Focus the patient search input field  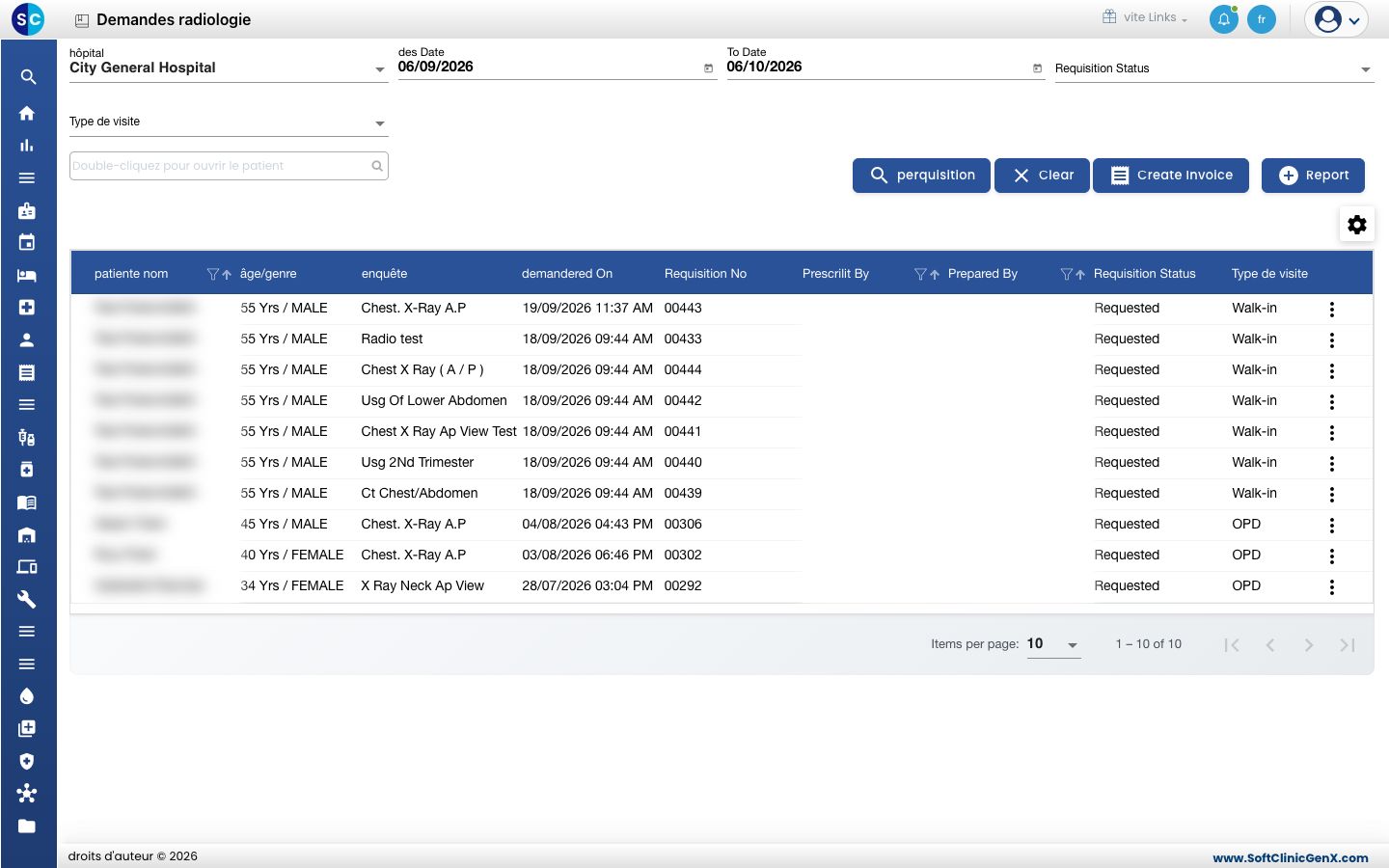click(229, 166)
